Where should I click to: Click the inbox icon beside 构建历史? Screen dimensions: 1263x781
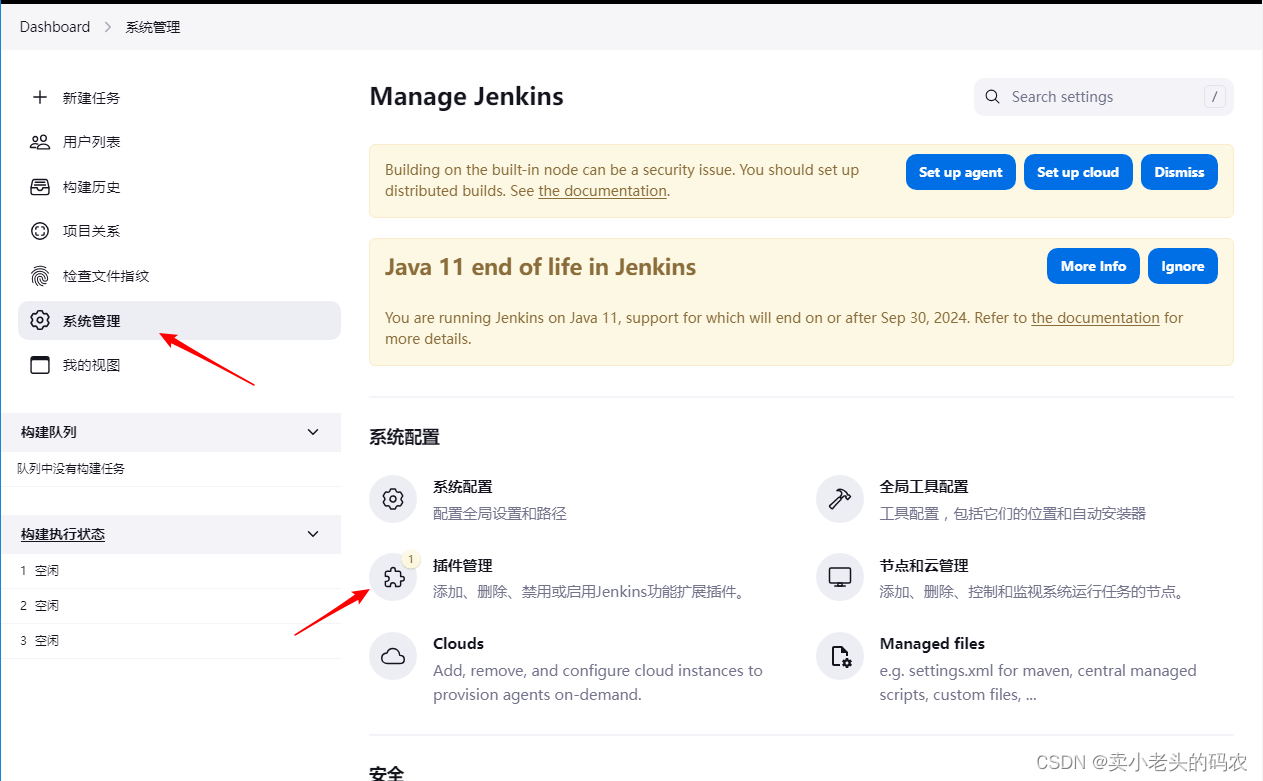pyautogui.click(x=40, y=187)
